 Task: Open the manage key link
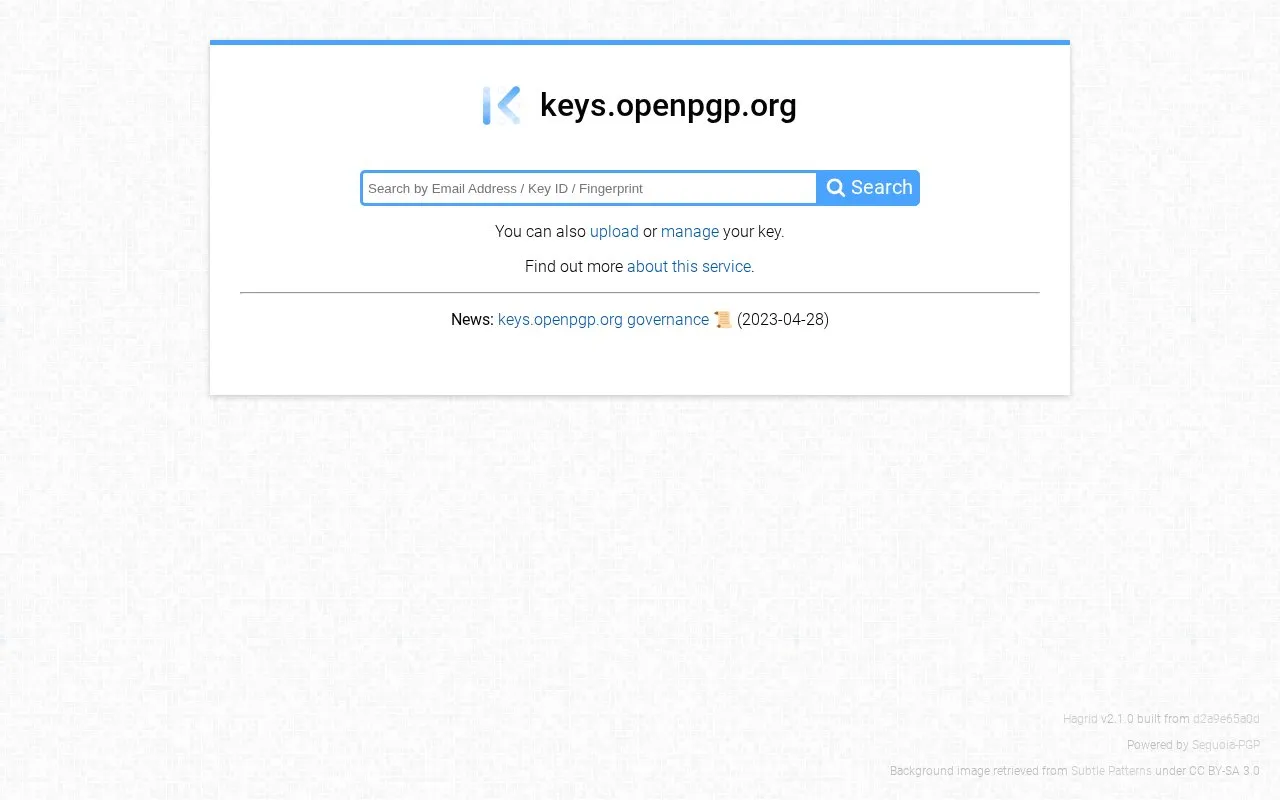[690, 231]
